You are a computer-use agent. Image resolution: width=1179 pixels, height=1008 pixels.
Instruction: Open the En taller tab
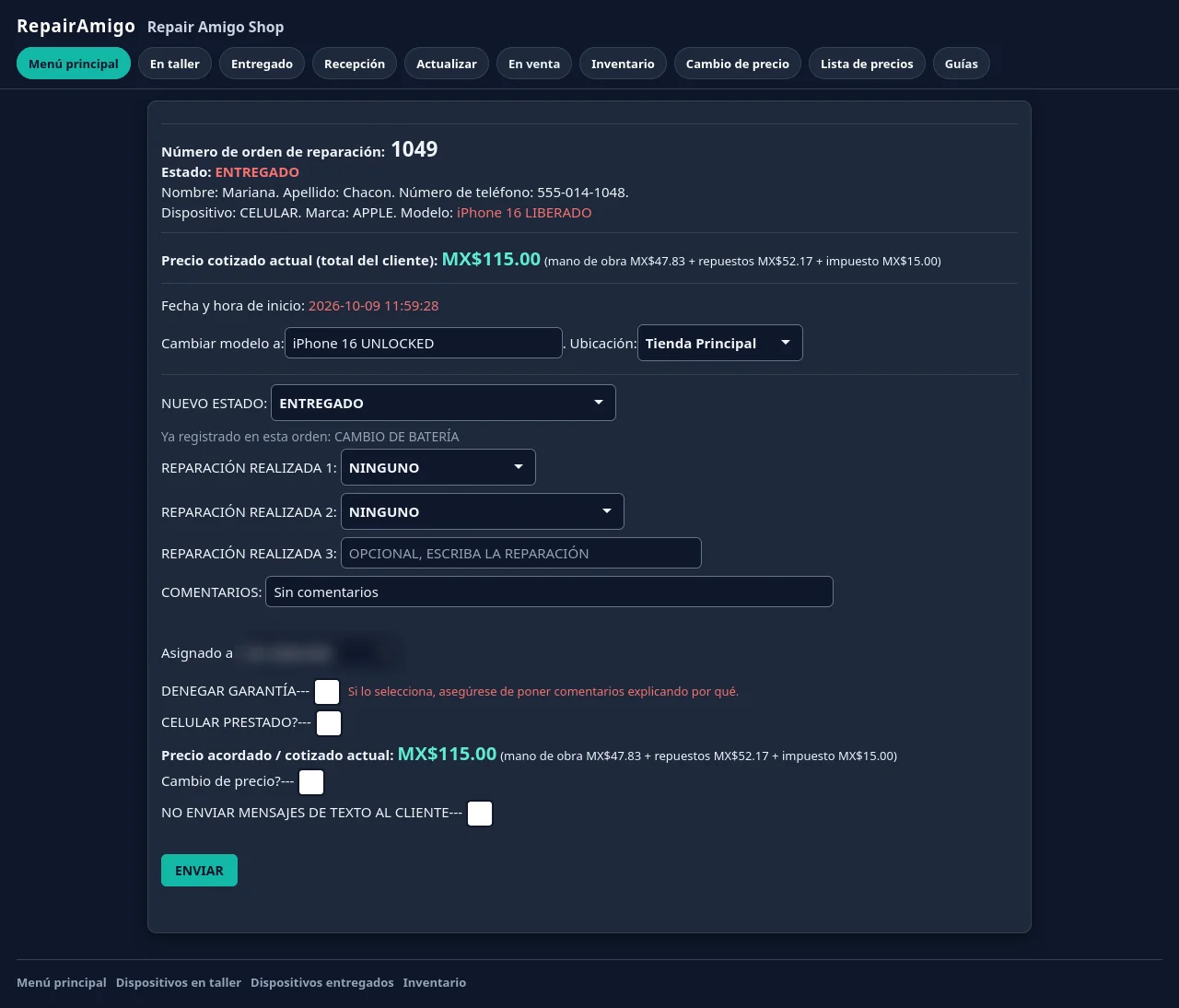175,64
